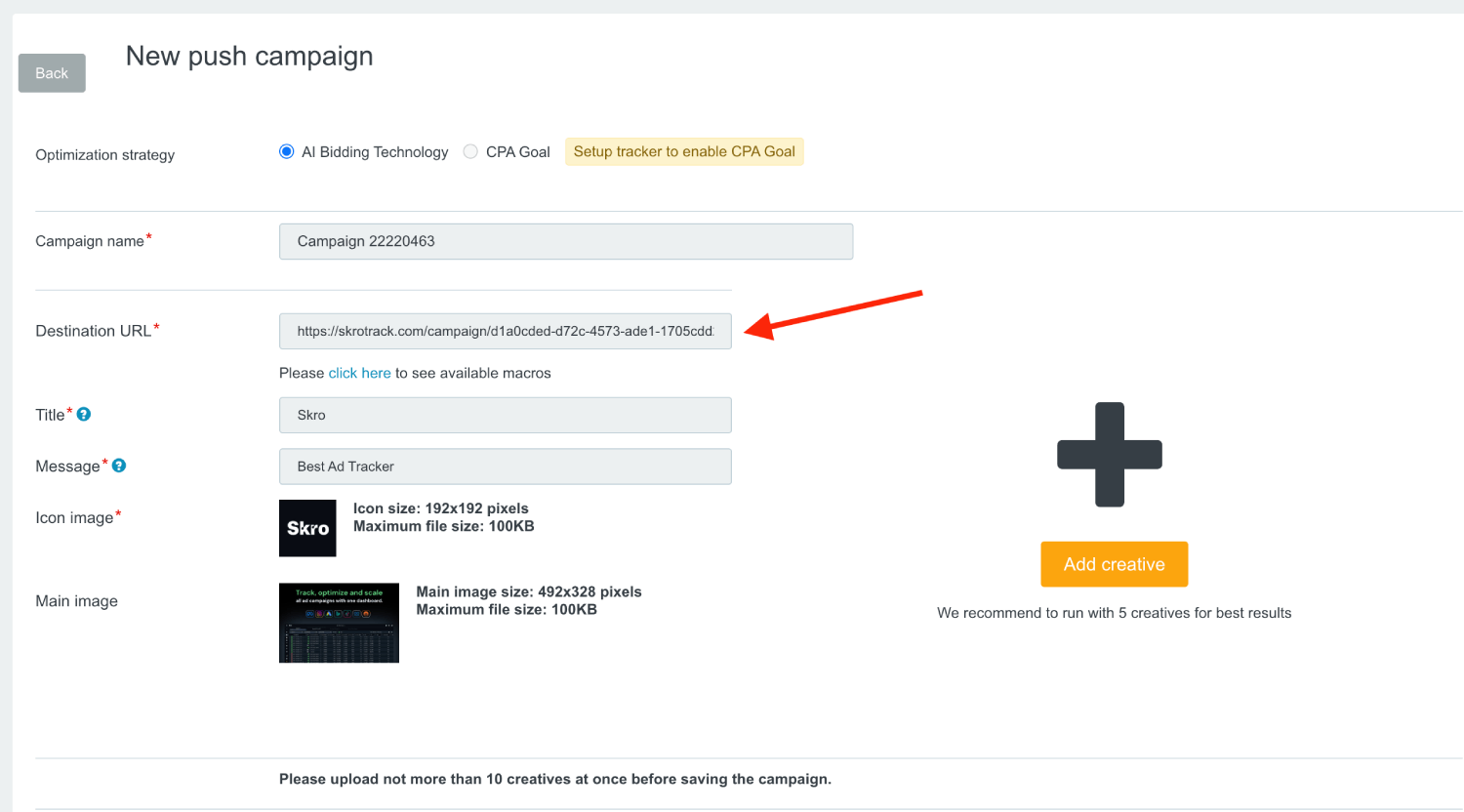Go back using the Back button
The width and height of the screenshot is (1464, 812).
(52, 73)
